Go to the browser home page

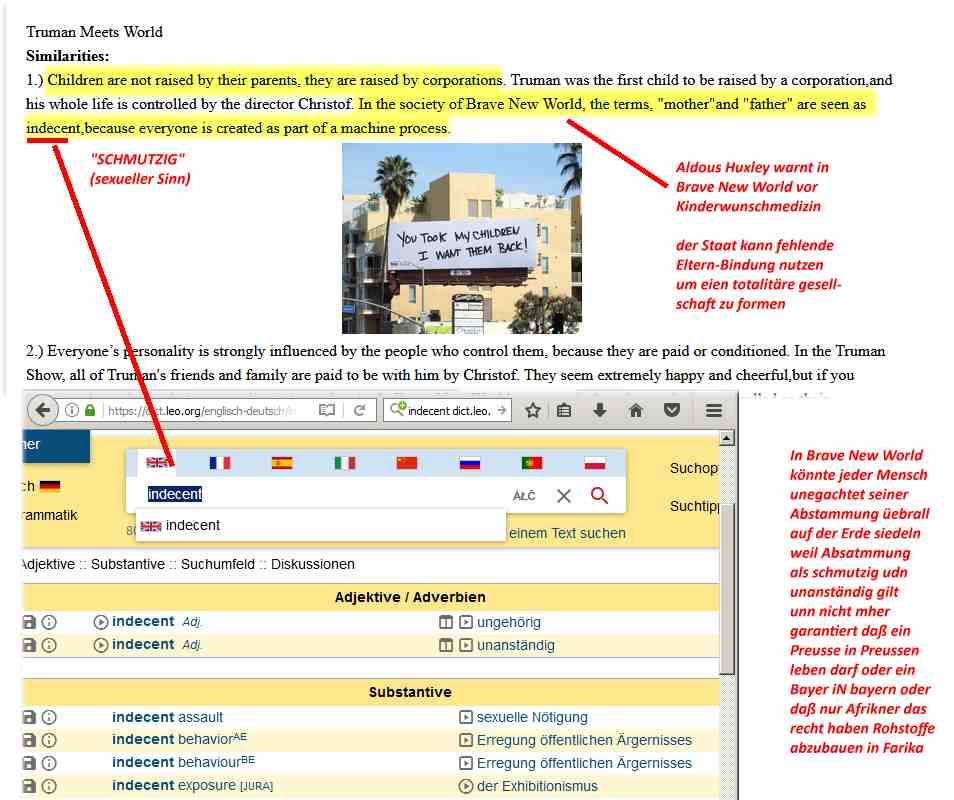(636, 411)
